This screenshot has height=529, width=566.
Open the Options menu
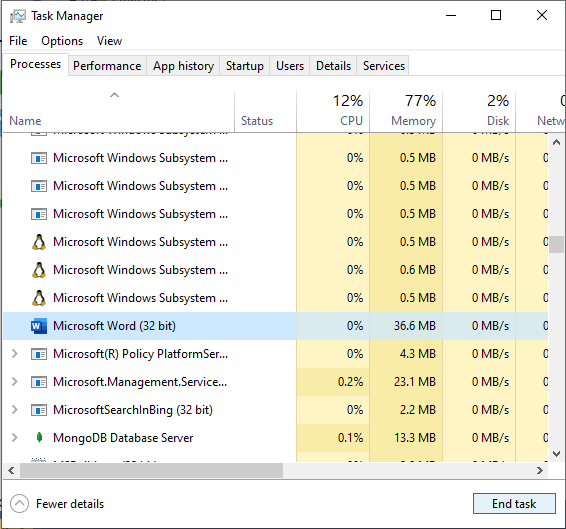[62, 41]
